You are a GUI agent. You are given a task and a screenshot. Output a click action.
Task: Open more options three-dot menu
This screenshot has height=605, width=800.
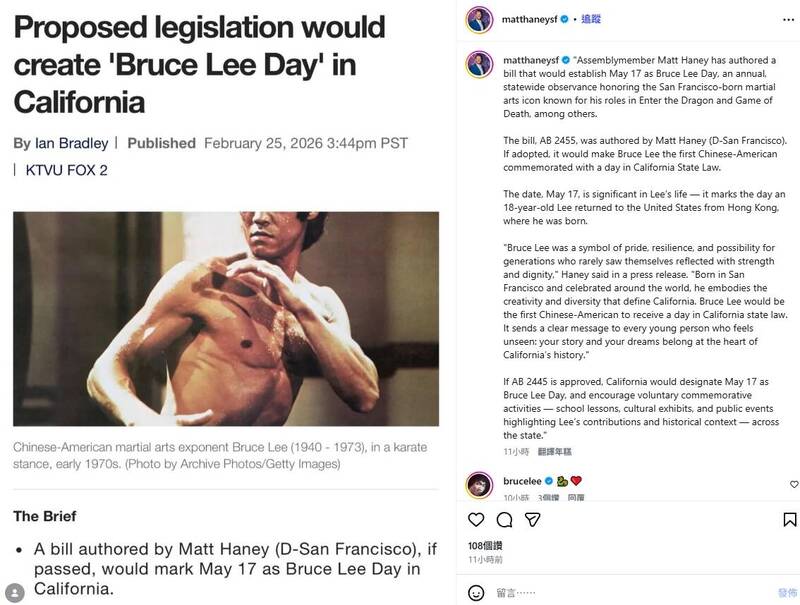[786, 19]
